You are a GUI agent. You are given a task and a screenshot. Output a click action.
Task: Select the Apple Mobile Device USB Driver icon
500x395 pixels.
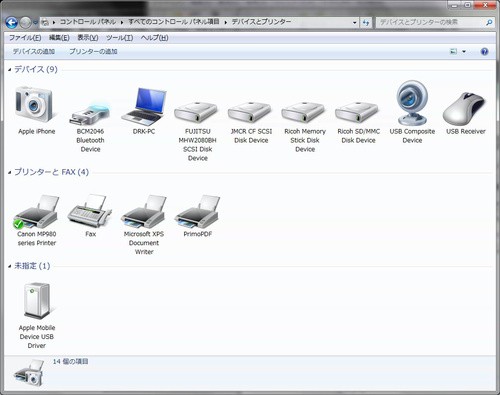(37, 300)
